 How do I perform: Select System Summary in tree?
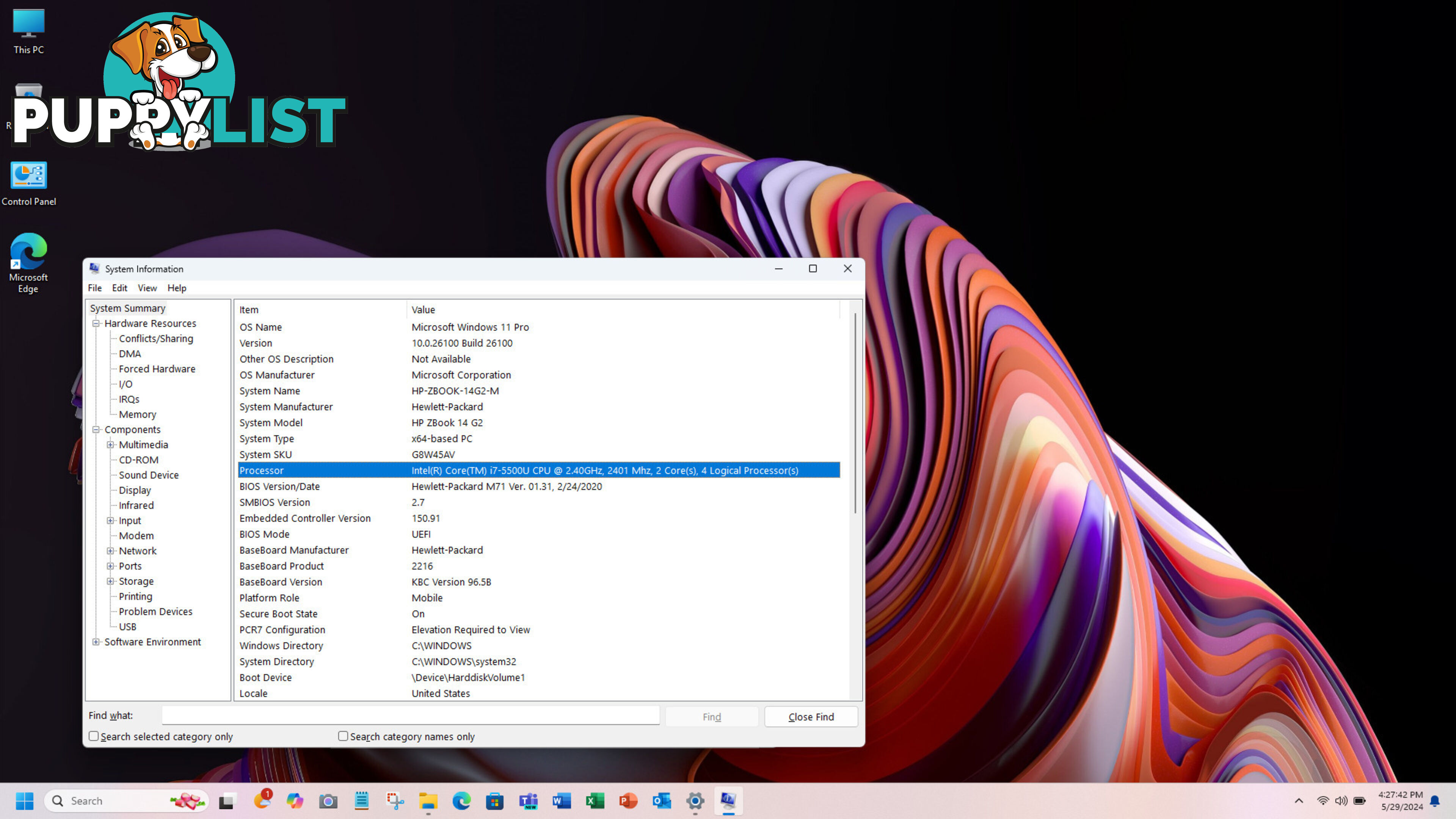tap(128, 308)
